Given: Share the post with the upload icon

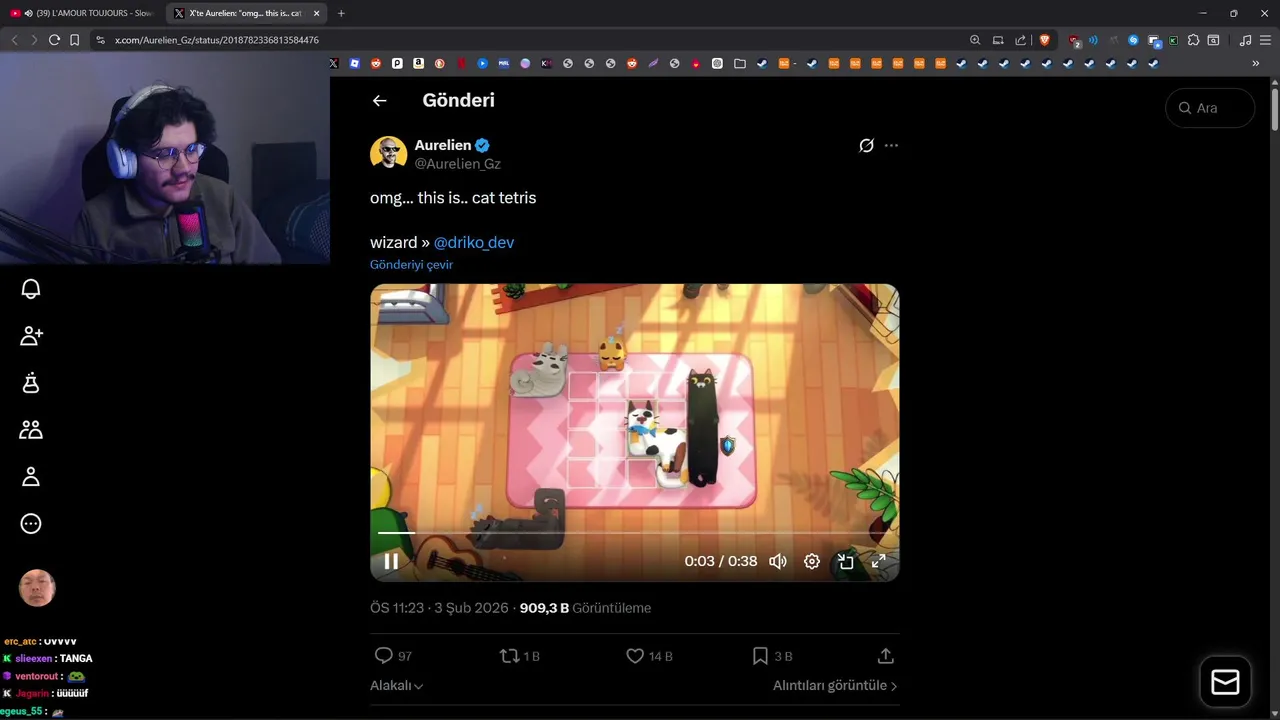Looking at the screenshot, I should click(885, 656).
